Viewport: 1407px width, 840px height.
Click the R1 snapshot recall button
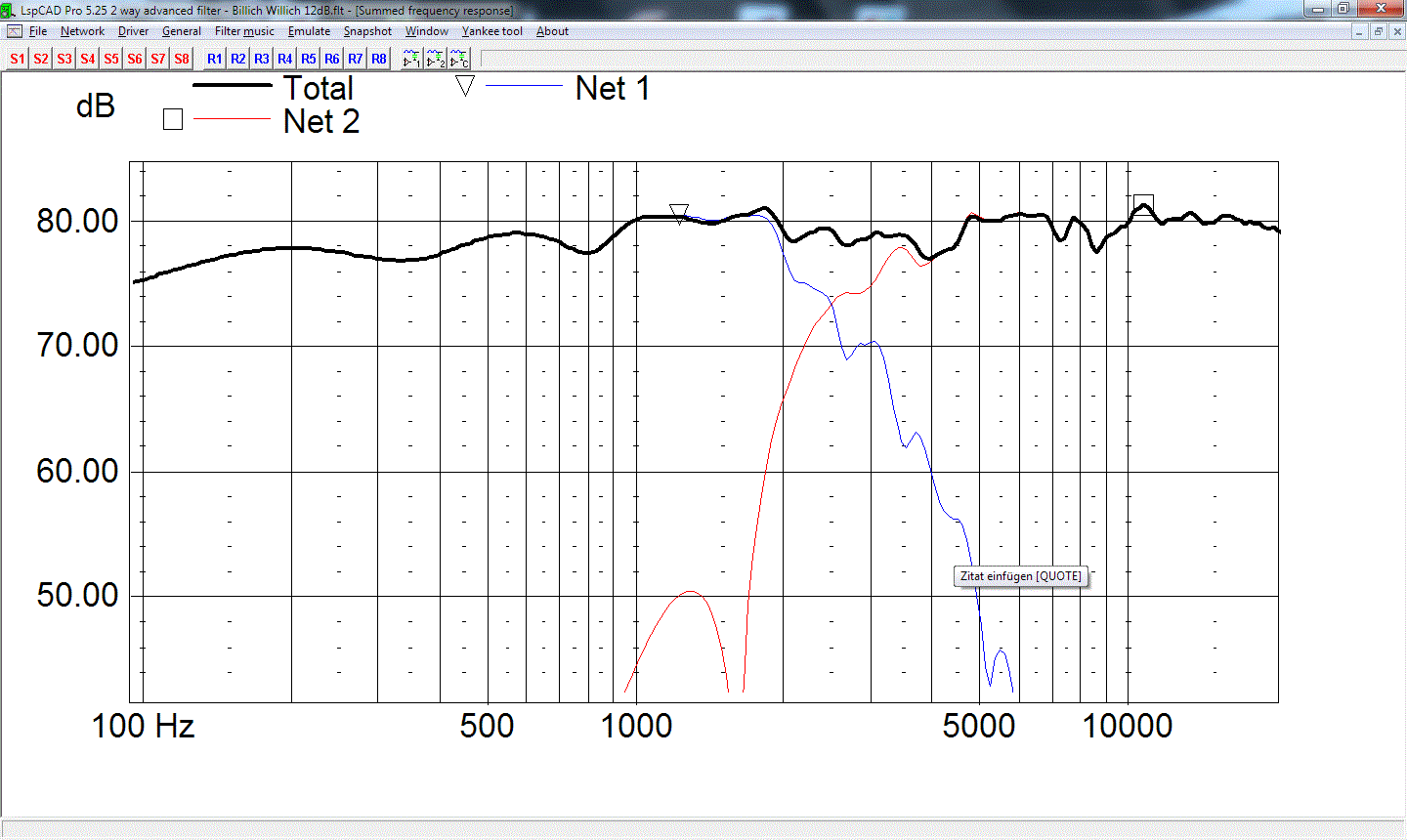pyautogui.click(x=215, y=59)
